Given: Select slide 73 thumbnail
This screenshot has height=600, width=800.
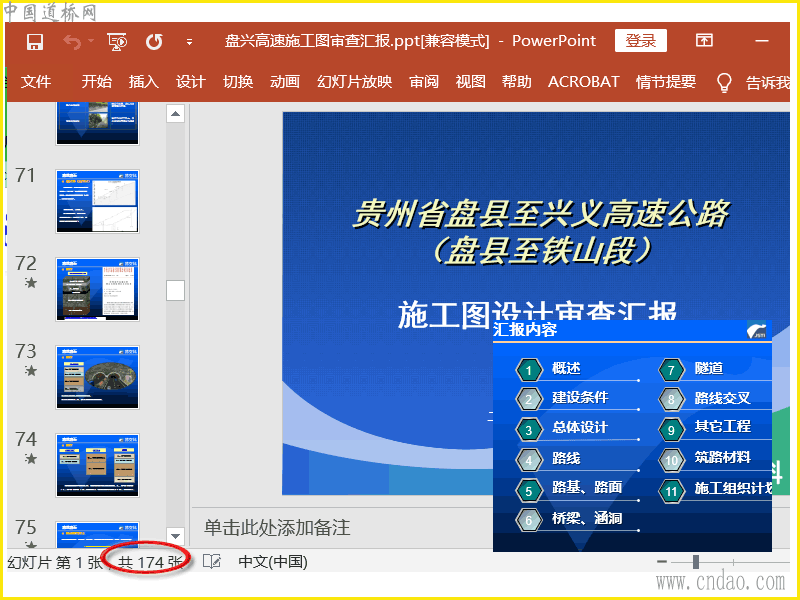Looking at the screenshot, I should pos(97,377).
